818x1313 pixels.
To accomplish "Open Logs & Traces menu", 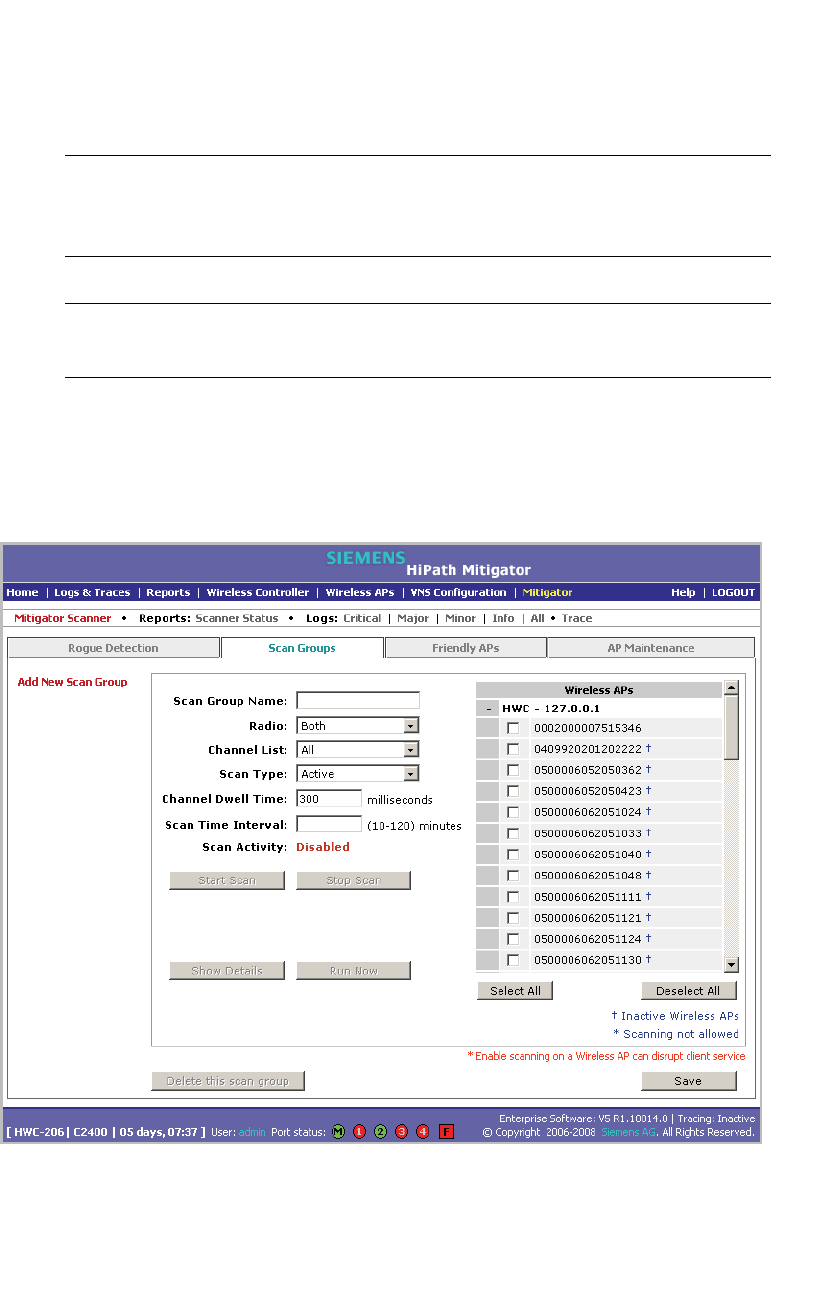I will tap(92, 593).
